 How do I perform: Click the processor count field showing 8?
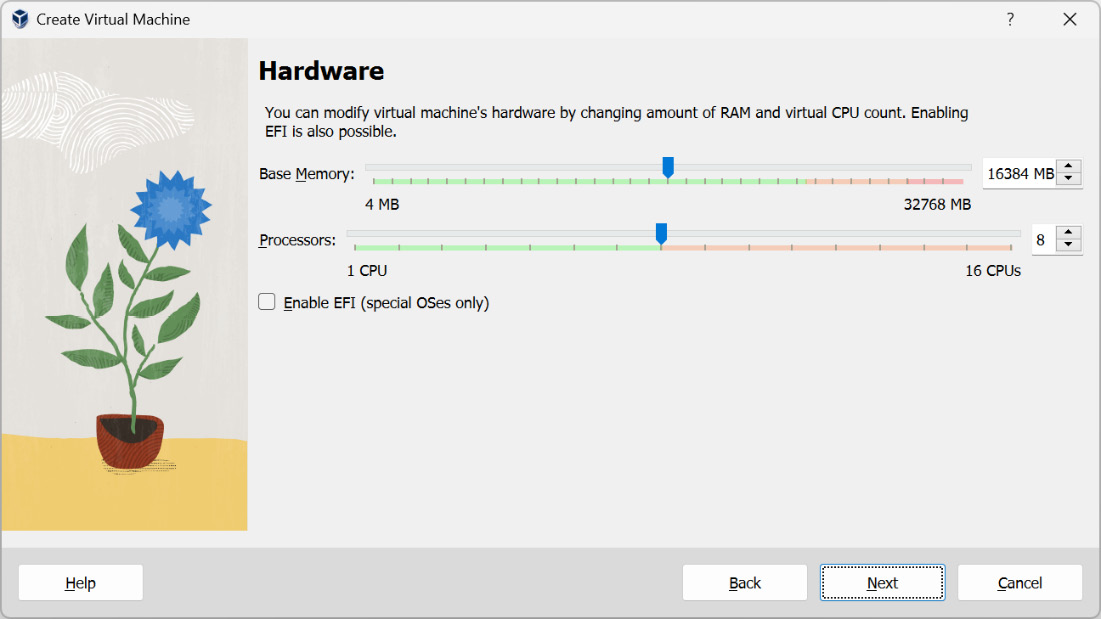(1043, 239)
